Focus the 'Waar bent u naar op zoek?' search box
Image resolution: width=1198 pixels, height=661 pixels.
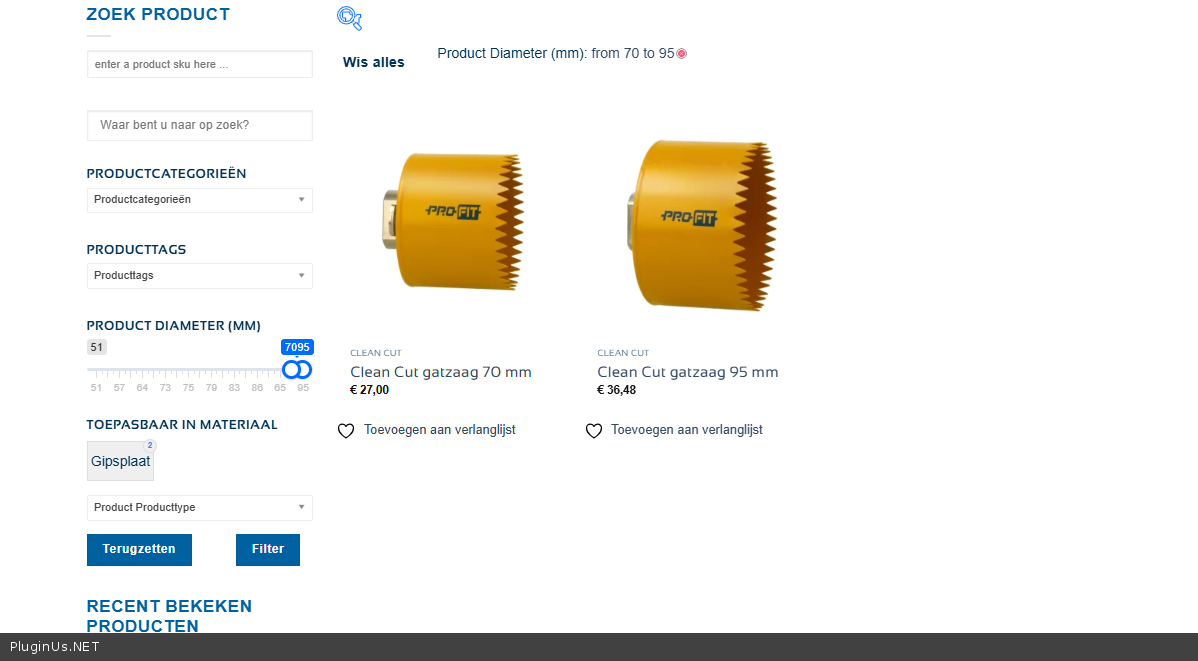(x=200, y=125)
